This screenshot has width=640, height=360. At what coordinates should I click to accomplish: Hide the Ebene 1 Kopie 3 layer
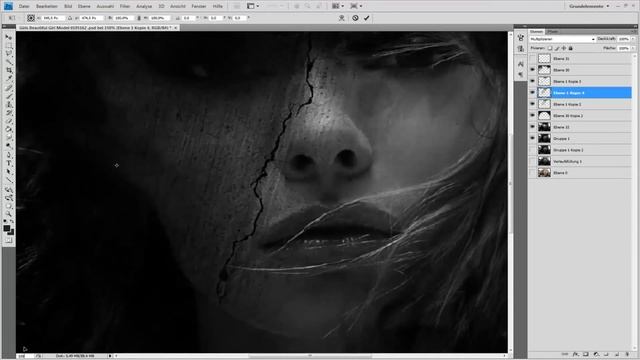[532, 81]
